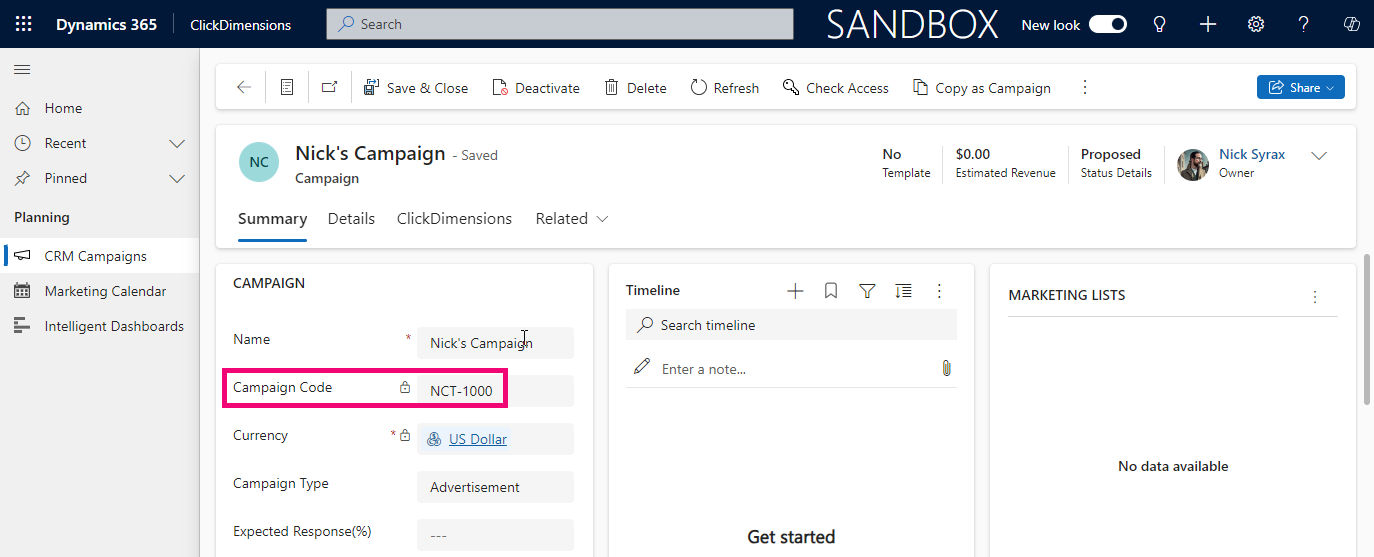This screenshot has height=557, width=1374.
Task: Click the Nick Syrax owner photo
Action: coord(1193,164)
